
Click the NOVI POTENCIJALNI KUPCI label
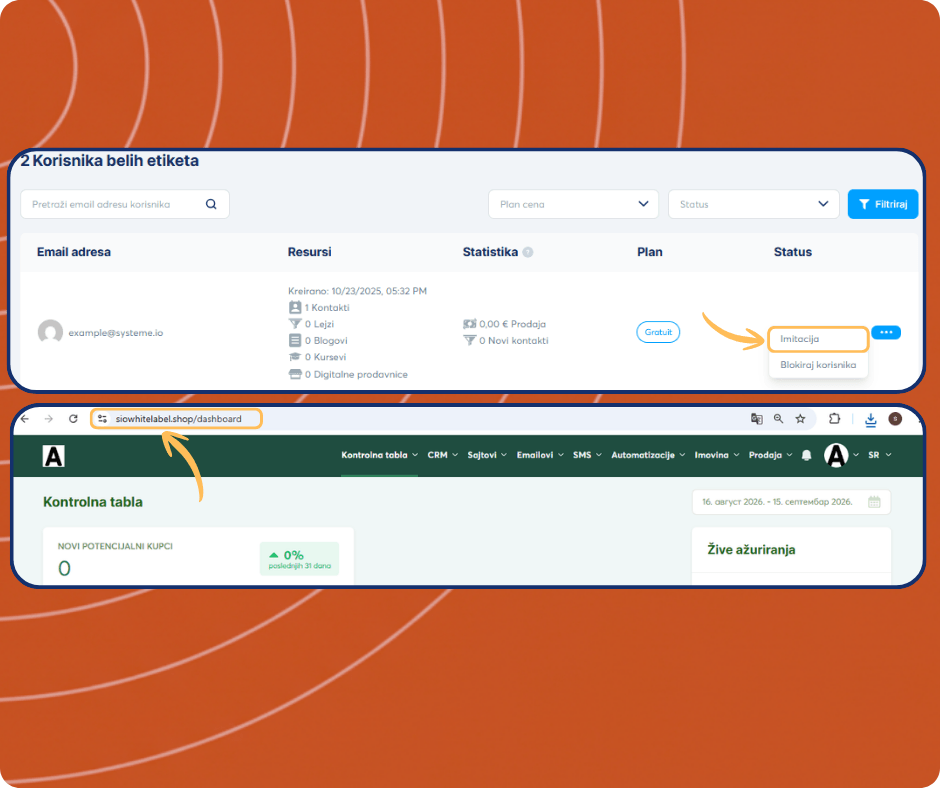[x=115, y=546]
